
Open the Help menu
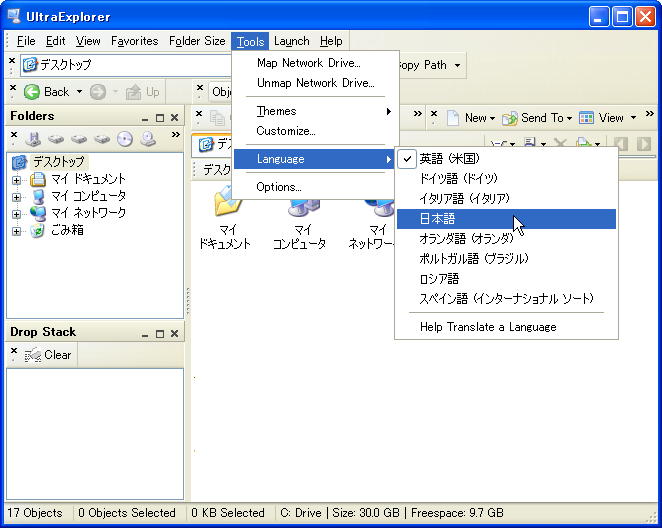click(331, 41)
